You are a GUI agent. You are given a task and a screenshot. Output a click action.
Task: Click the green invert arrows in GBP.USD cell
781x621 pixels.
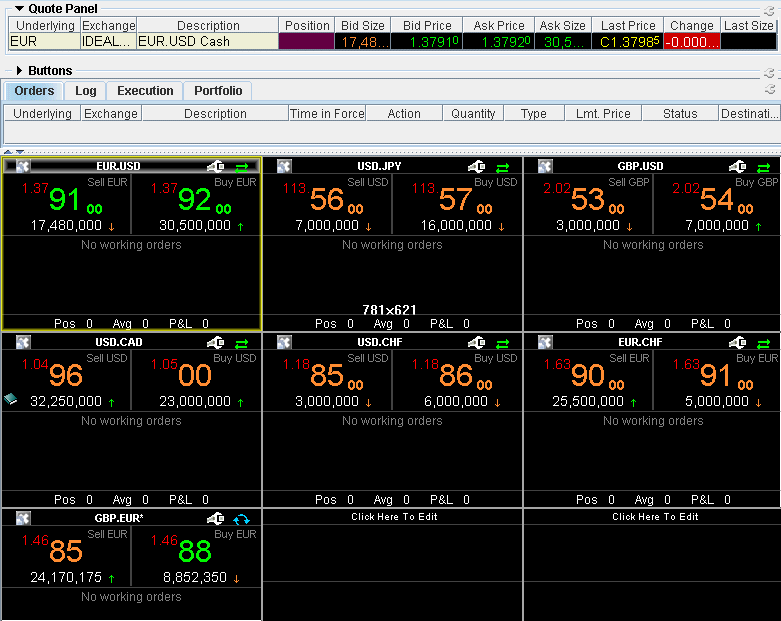pos(764,167)
